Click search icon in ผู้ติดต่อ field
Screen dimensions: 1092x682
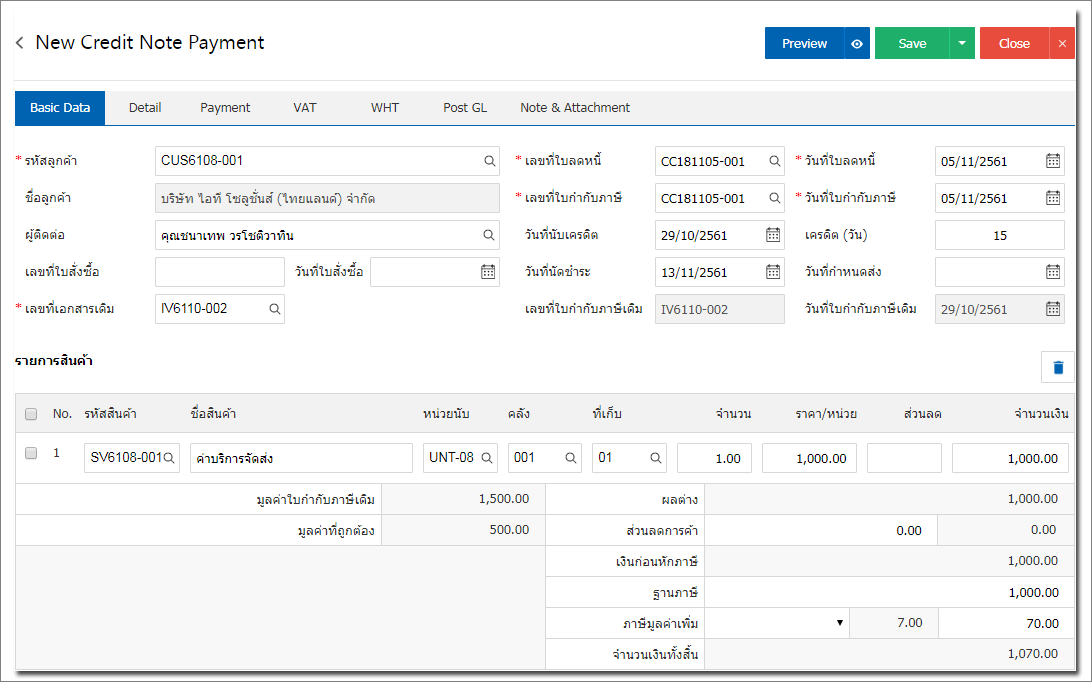[x=489, y=235]
